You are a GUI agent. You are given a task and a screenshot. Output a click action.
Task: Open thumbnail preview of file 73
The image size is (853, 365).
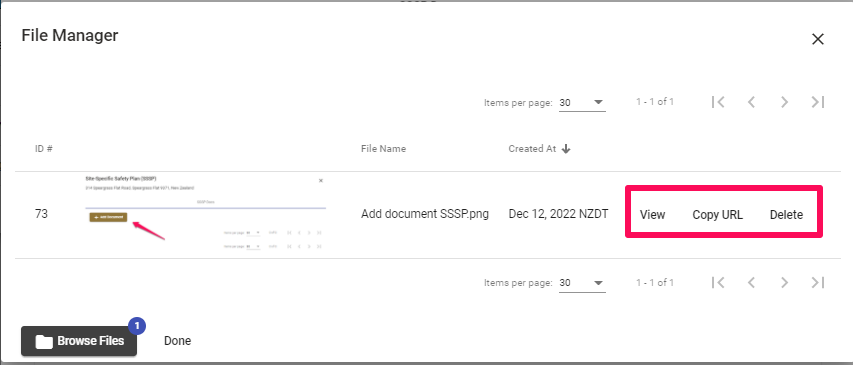click(205, 214)
